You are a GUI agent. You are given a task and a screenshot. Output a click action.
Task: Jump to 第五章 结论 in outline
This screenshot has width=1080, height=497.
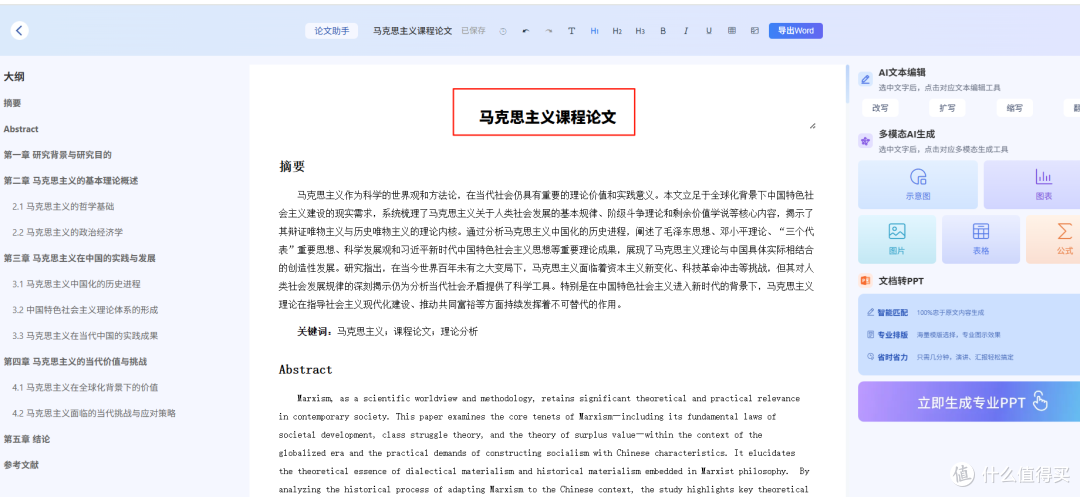tap(26, 439)
